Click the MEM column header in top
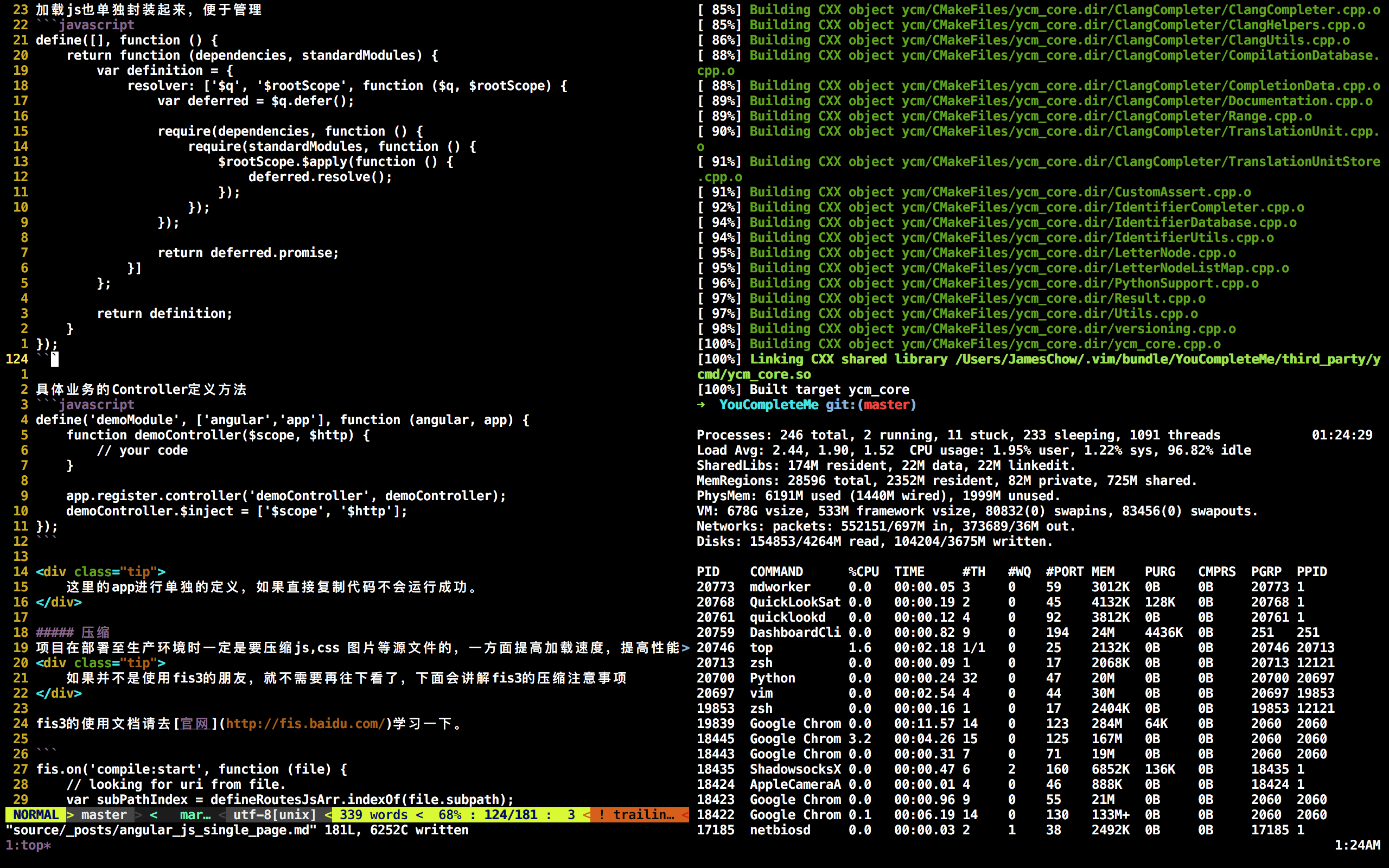This screenshot has height=868, width=1389. coord(1103,572)
